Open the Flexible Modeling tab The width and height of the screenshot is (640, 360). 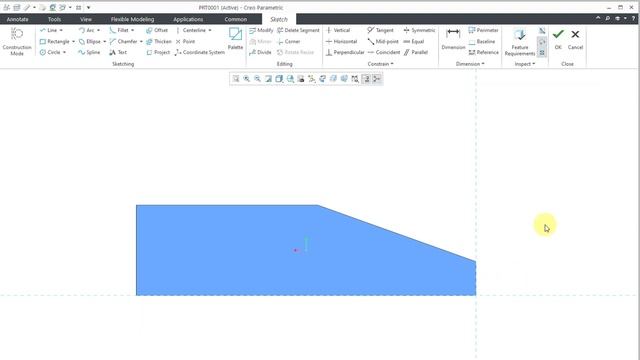point(132,19)
